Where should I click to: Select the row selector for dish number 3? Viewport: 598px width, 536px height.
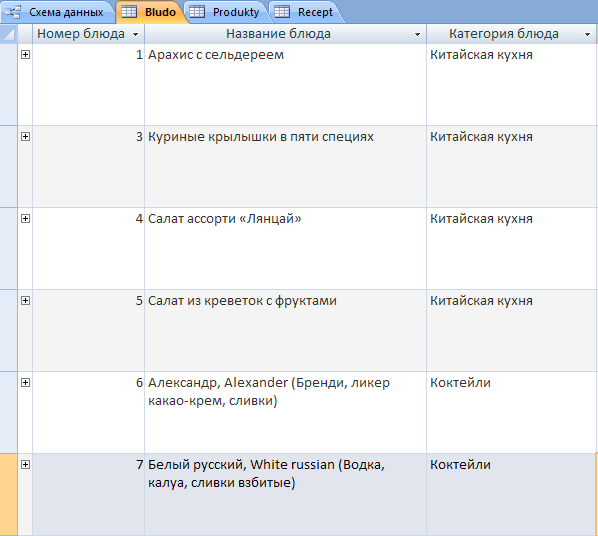click(x=8, y=167)
